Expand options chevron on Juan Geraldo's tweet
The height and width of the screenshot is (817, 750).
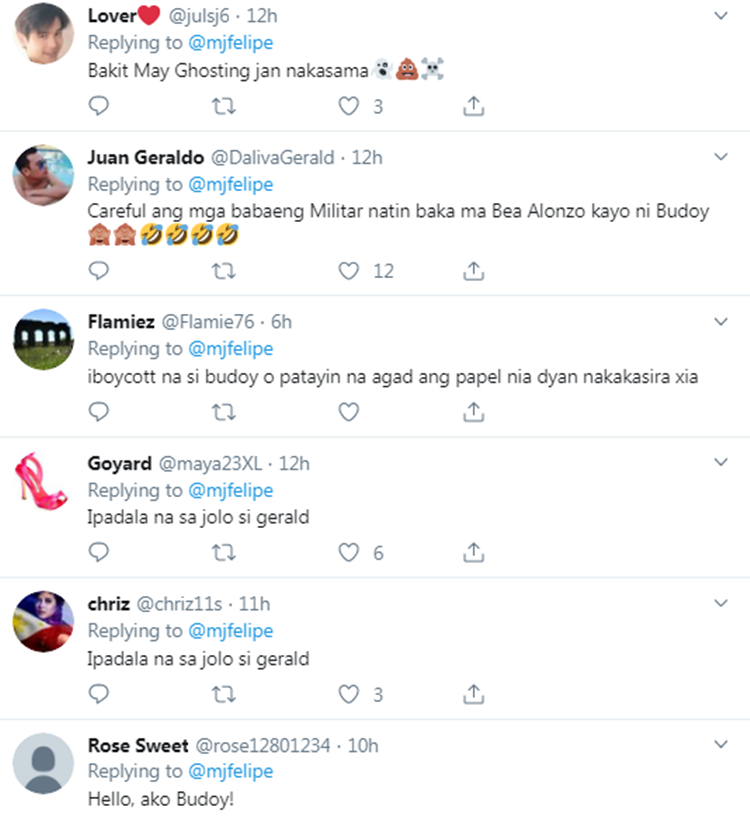point(720,157)
